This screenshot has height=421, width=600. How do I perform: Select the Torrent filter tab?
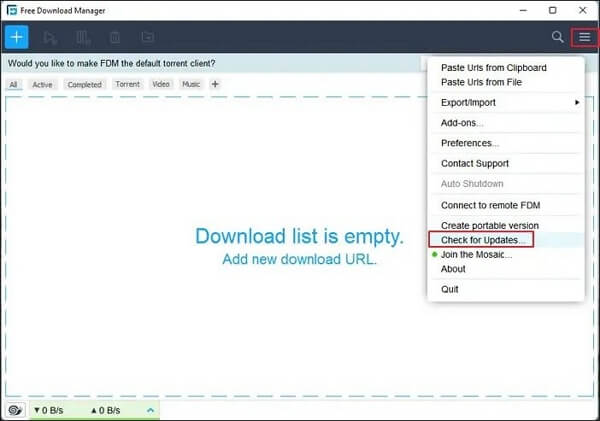coord(128,84)
